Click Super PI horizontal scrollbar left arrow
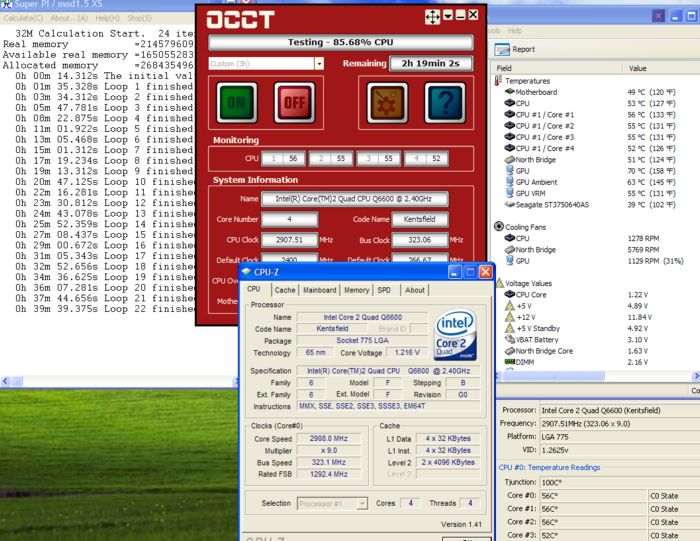The image size is (700, 541). click(x=5, y=382)
